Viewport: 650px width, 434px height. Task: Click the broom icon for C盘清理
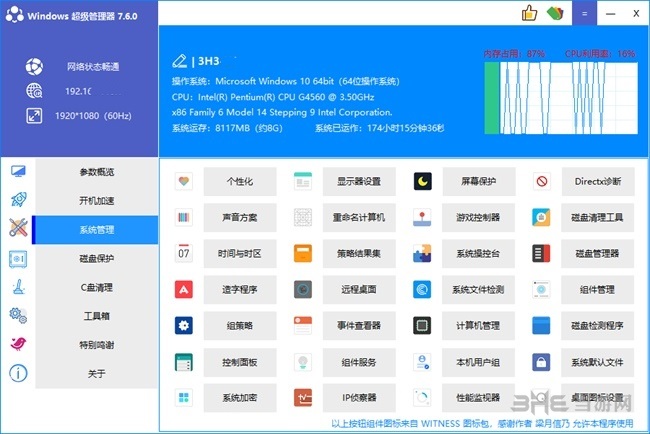18,287
